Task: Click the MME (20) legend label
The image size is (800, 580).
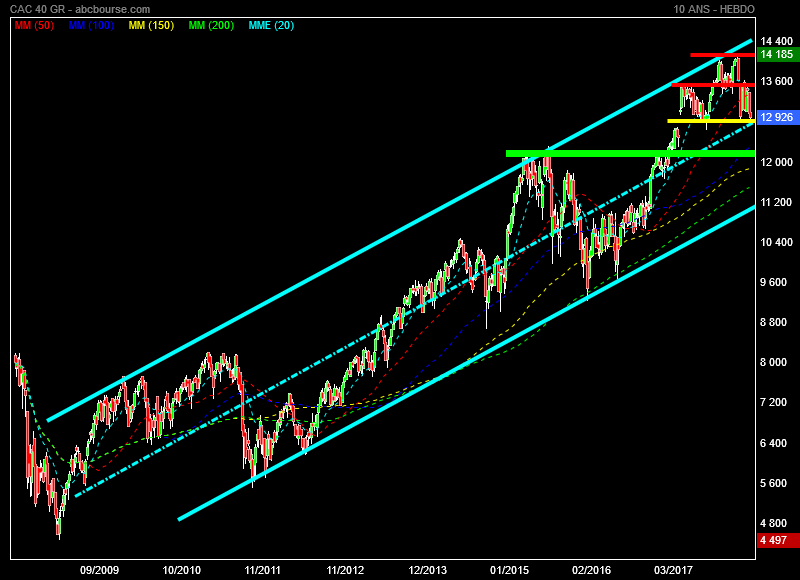Action: click(x=271, y=26)
